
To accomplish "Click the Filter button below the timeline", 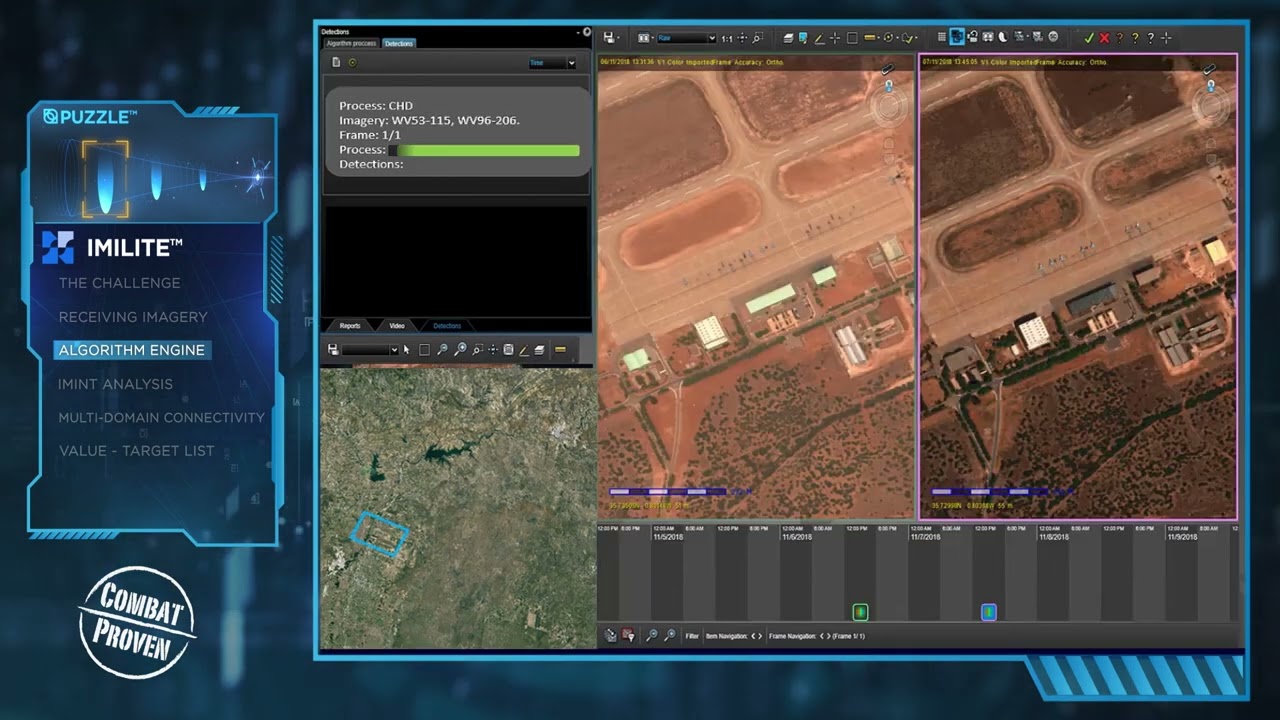I will click(692, 636).
